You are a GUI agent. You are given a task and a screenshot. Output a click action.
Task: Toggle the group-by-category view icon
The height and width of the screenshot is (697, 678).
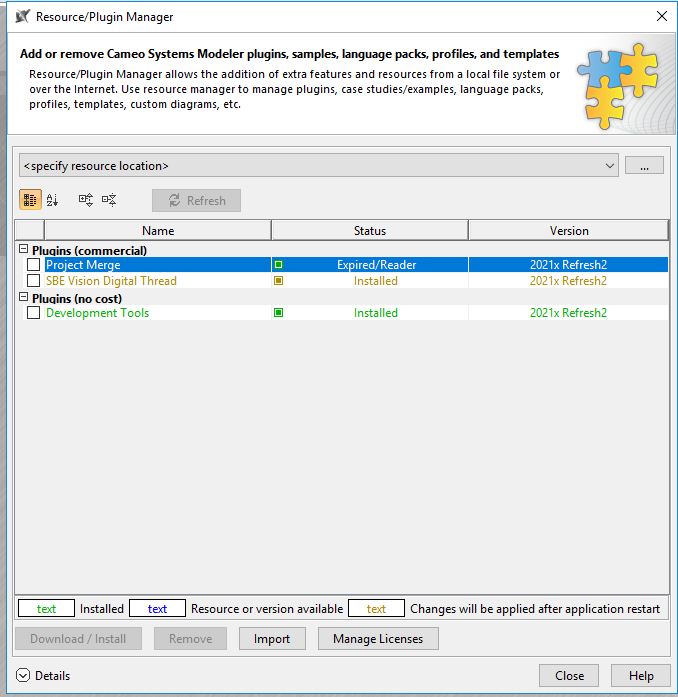(x=30, y=200)
